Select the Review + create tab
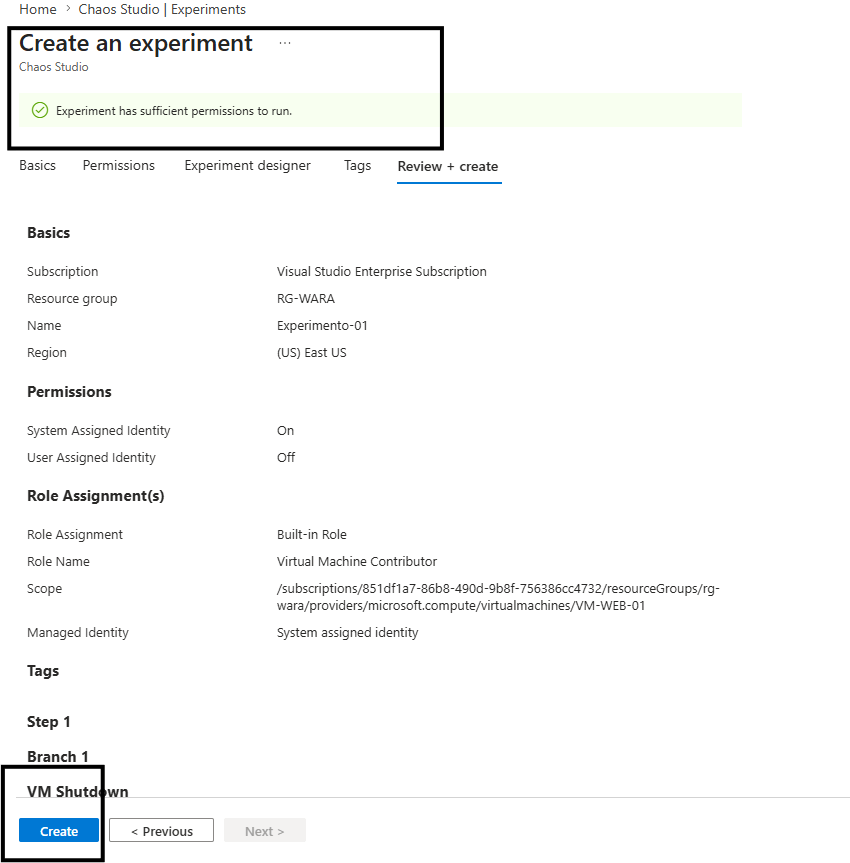850x863 pixels. point(447,167)
